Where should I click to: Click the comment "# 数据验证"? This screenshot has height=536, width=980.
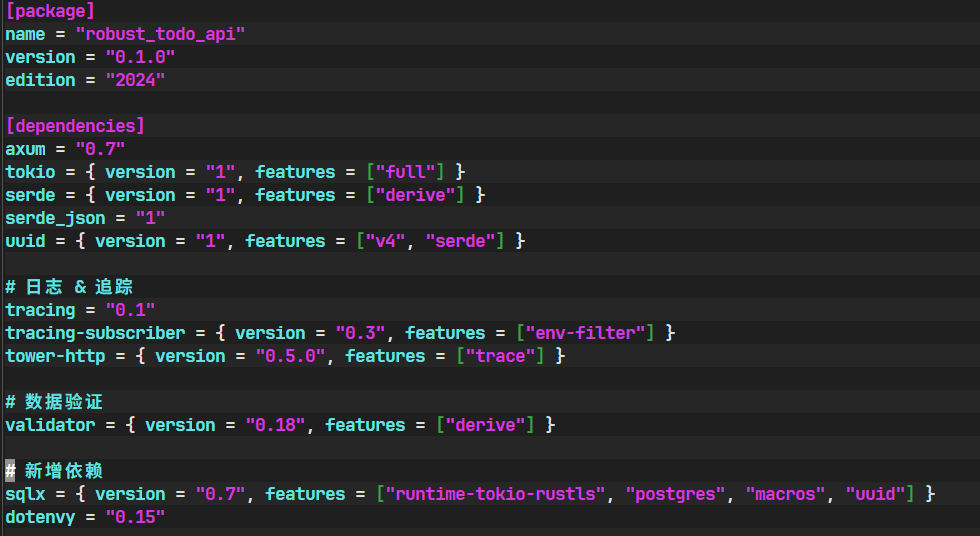54,402
